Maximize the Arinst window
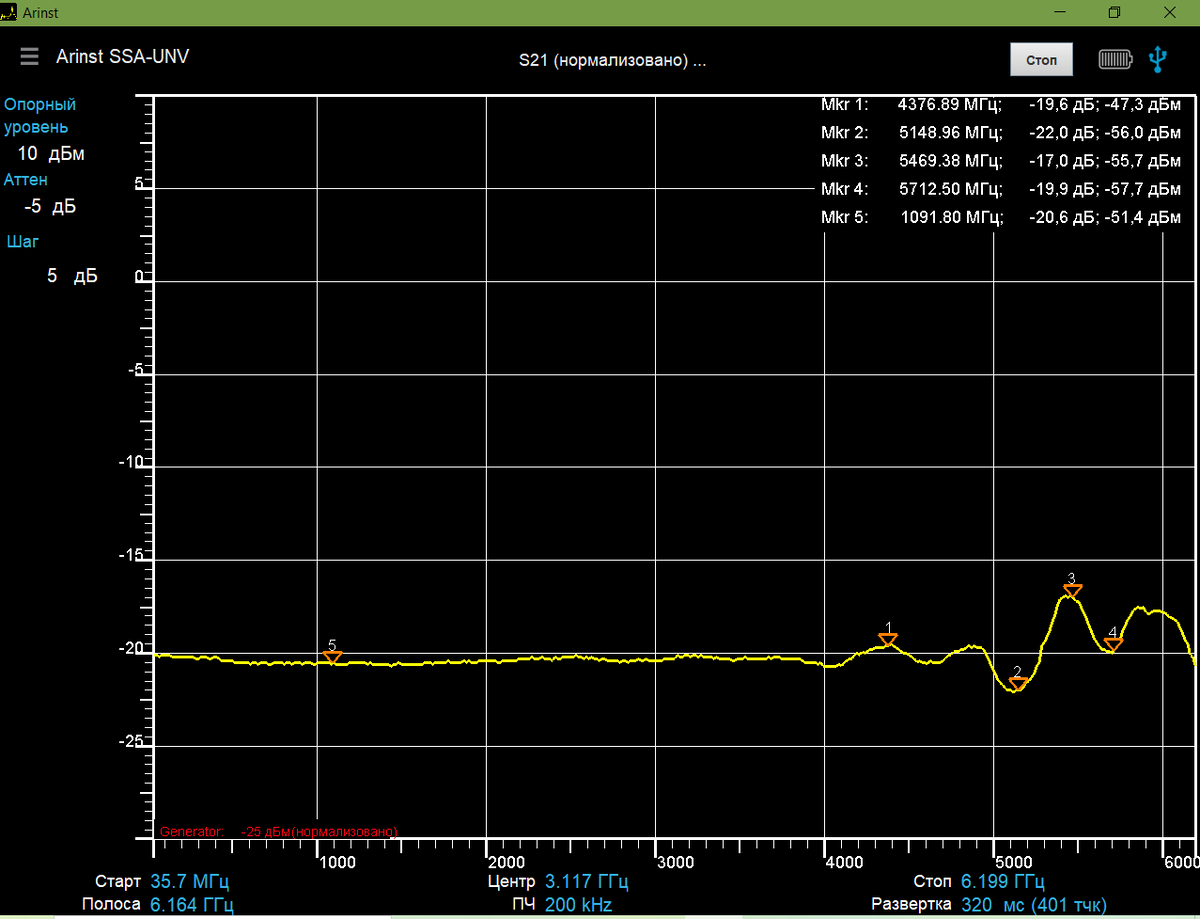 [1114, 13]
